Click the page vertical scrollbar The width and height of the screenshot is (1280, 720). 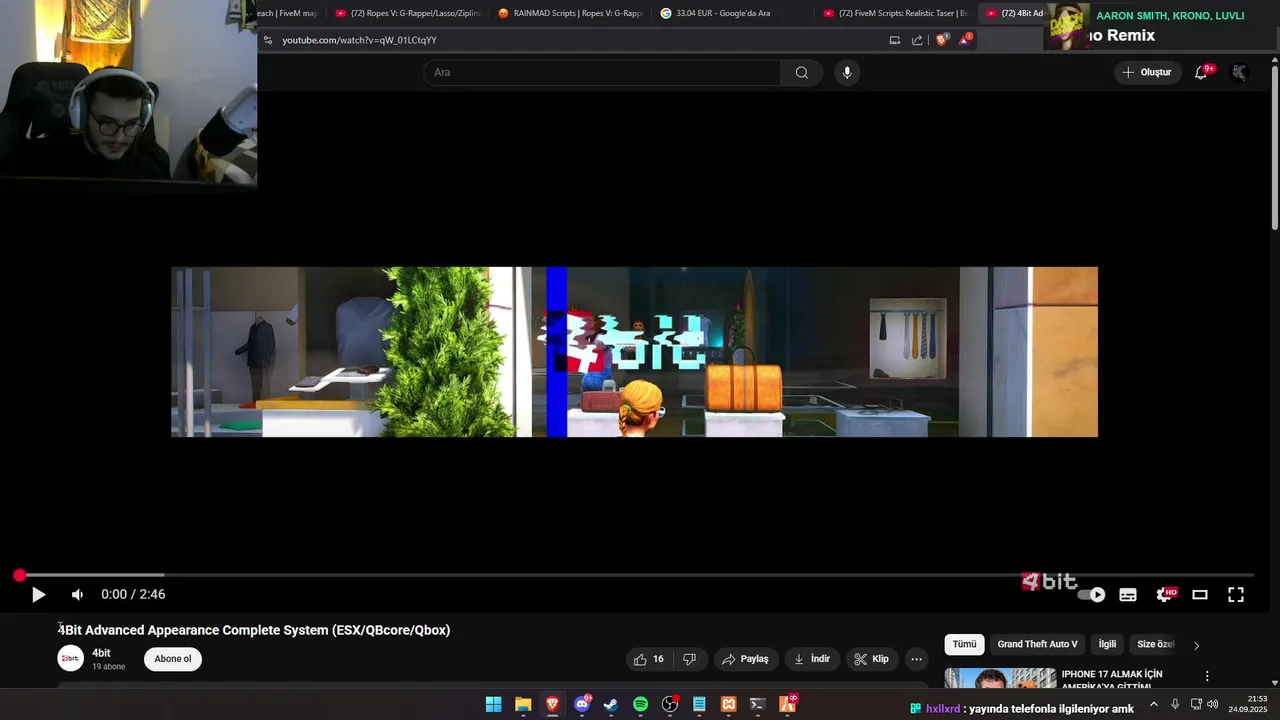click(x=1274, y=150)
